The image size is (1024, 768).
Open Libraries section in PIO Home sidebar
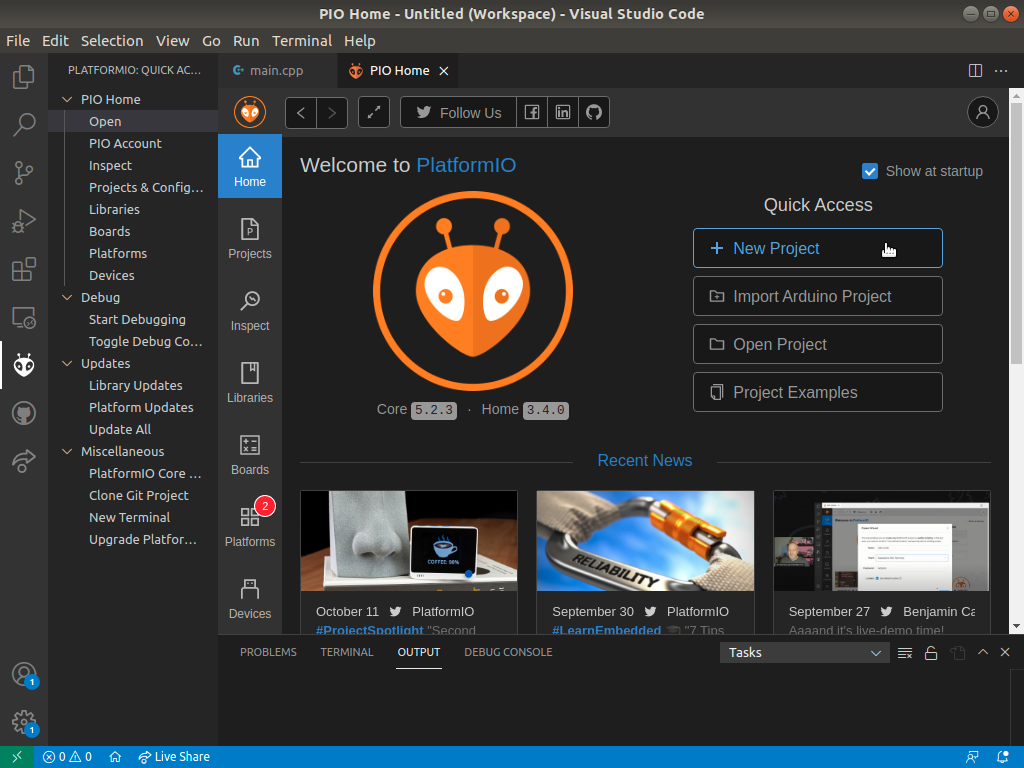[250, 382]
